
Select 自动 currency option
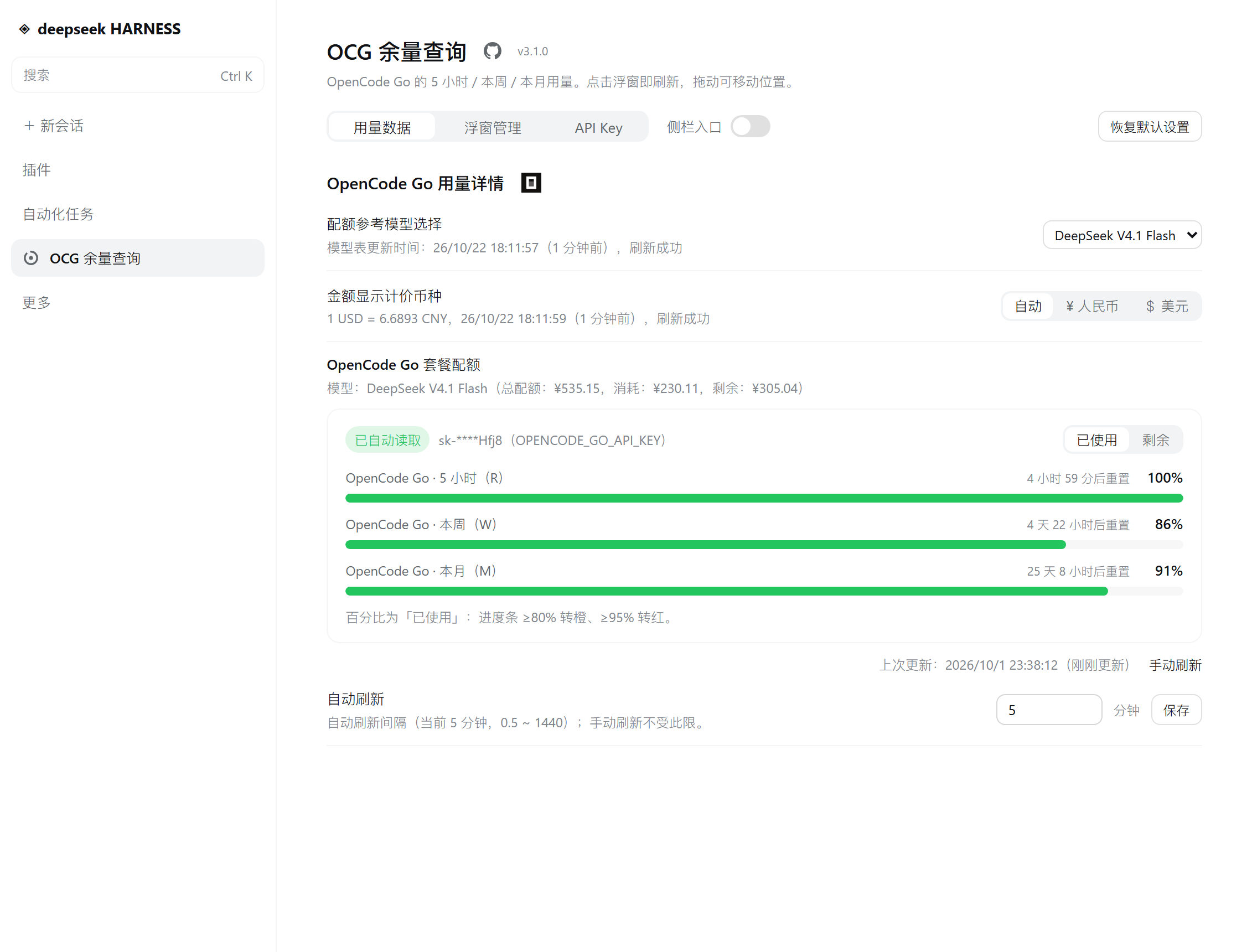(1028, 307)
